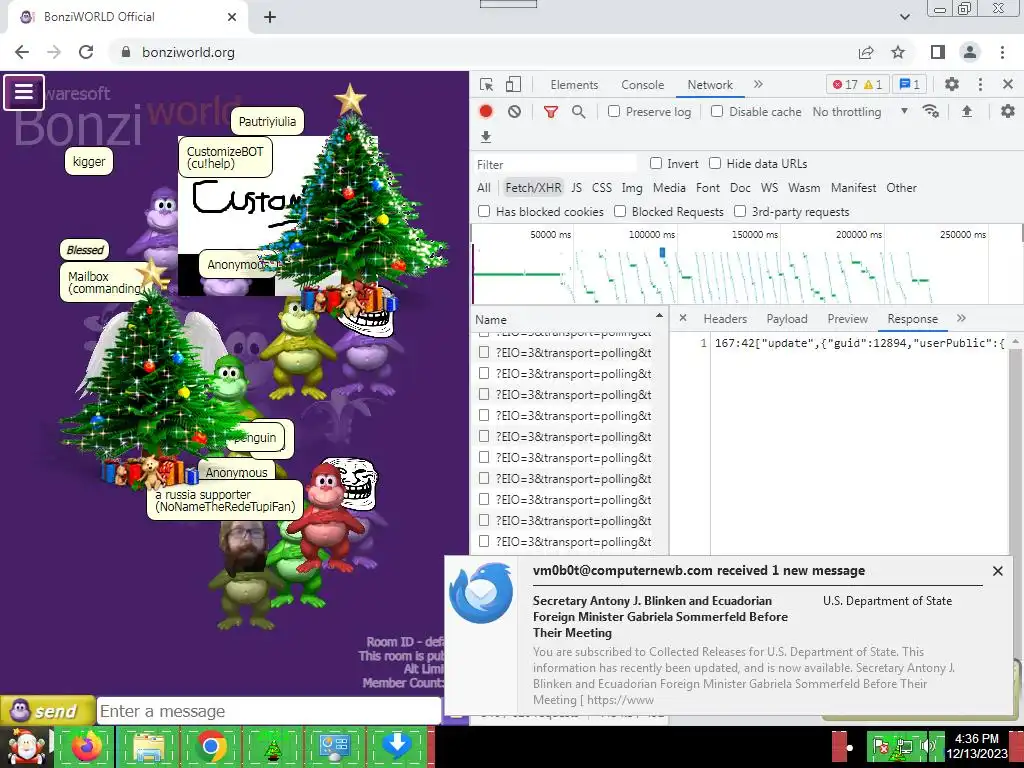Show All request types
This screenshot has height=768, width=1024.
(x=483, y=187)
